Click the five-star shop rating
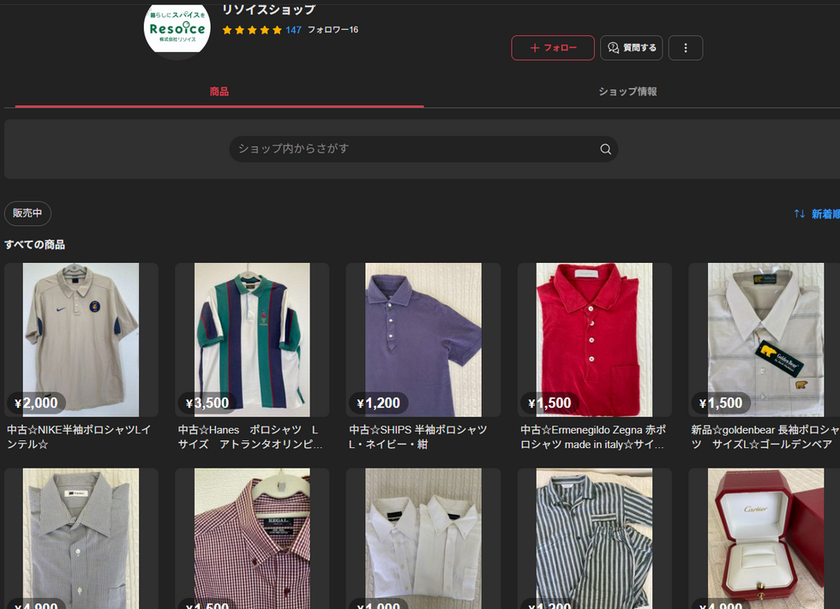 click(x=251, y=30)
